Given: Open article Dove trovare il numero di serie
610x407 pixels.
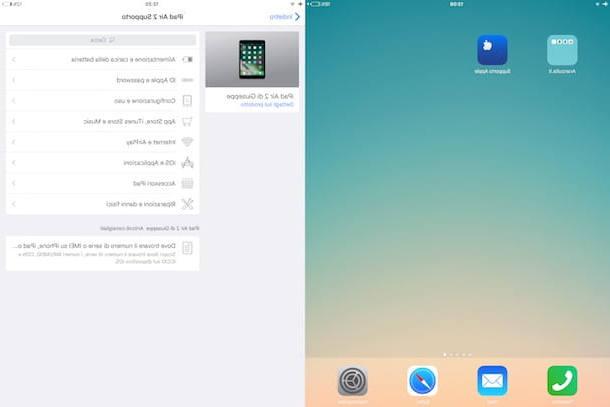Looking at the screenshot, I should (103, 253).
